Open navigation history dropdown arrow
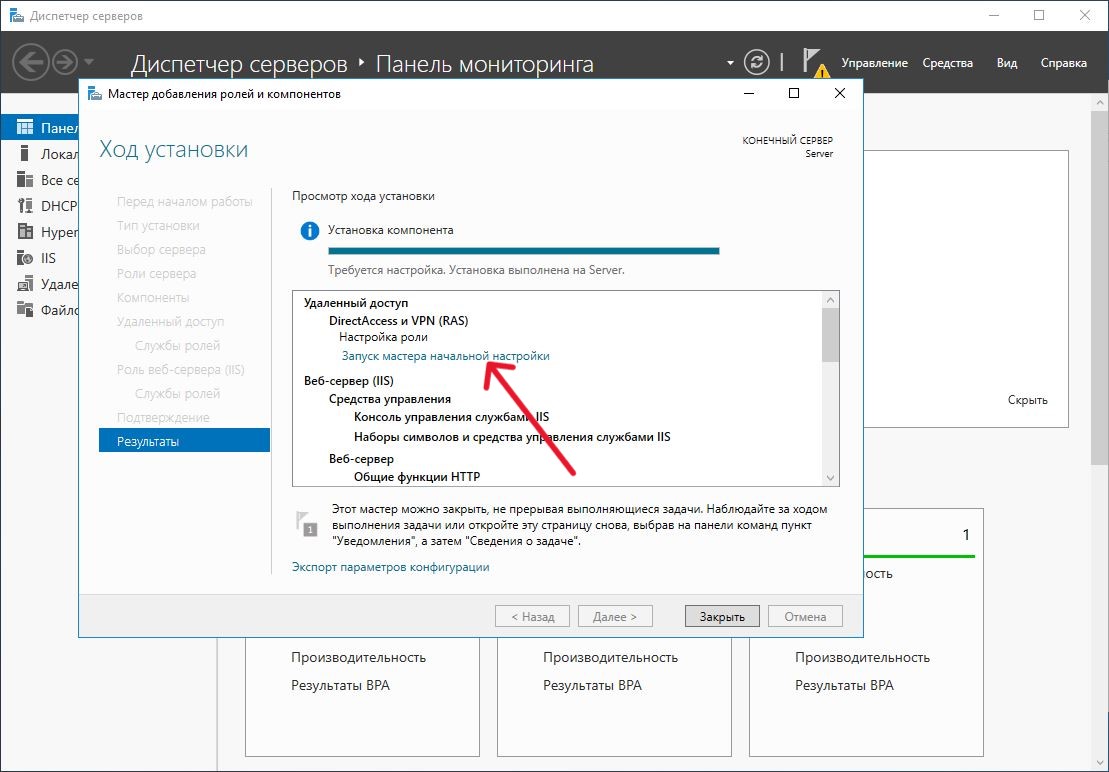This screenshot has width=1109, height=772. click(90, 63)
